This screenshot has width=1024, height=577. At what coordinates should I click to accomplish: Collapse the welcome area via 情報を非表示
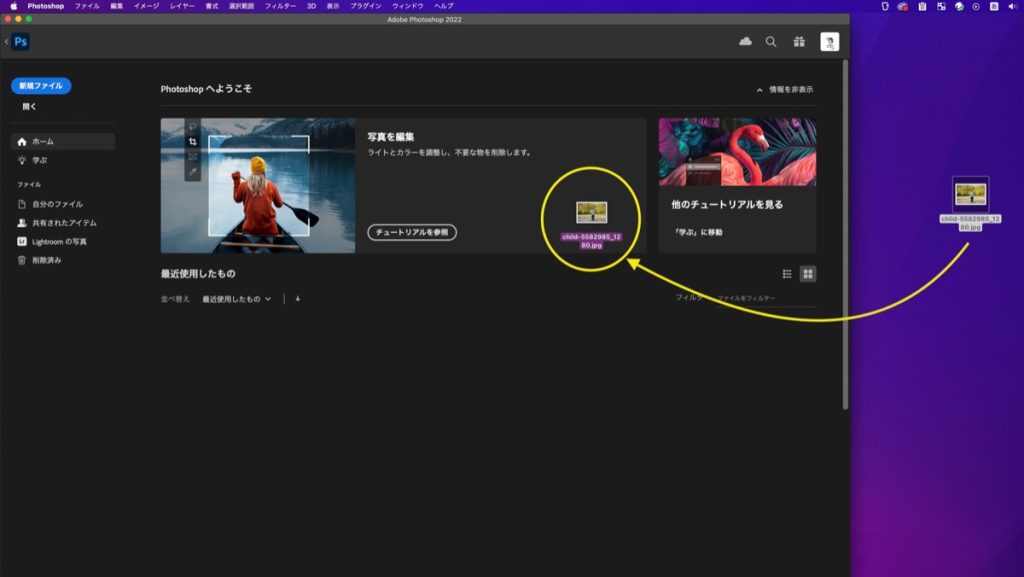784,89
